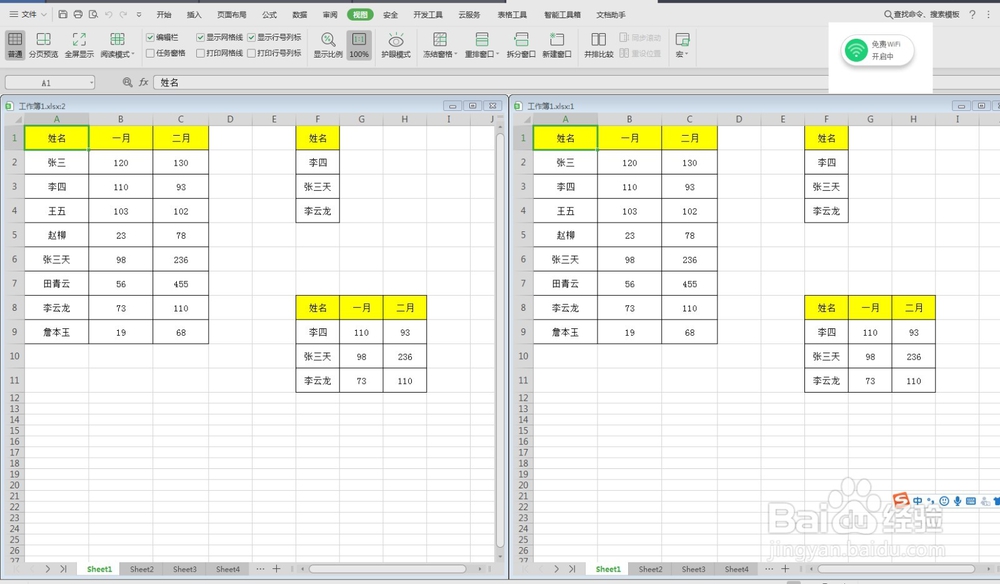The height and width of the screenshot is (584, 1000).
Task: Turn on 护眼模式 eye protection mode
Action: coord(395,45)
